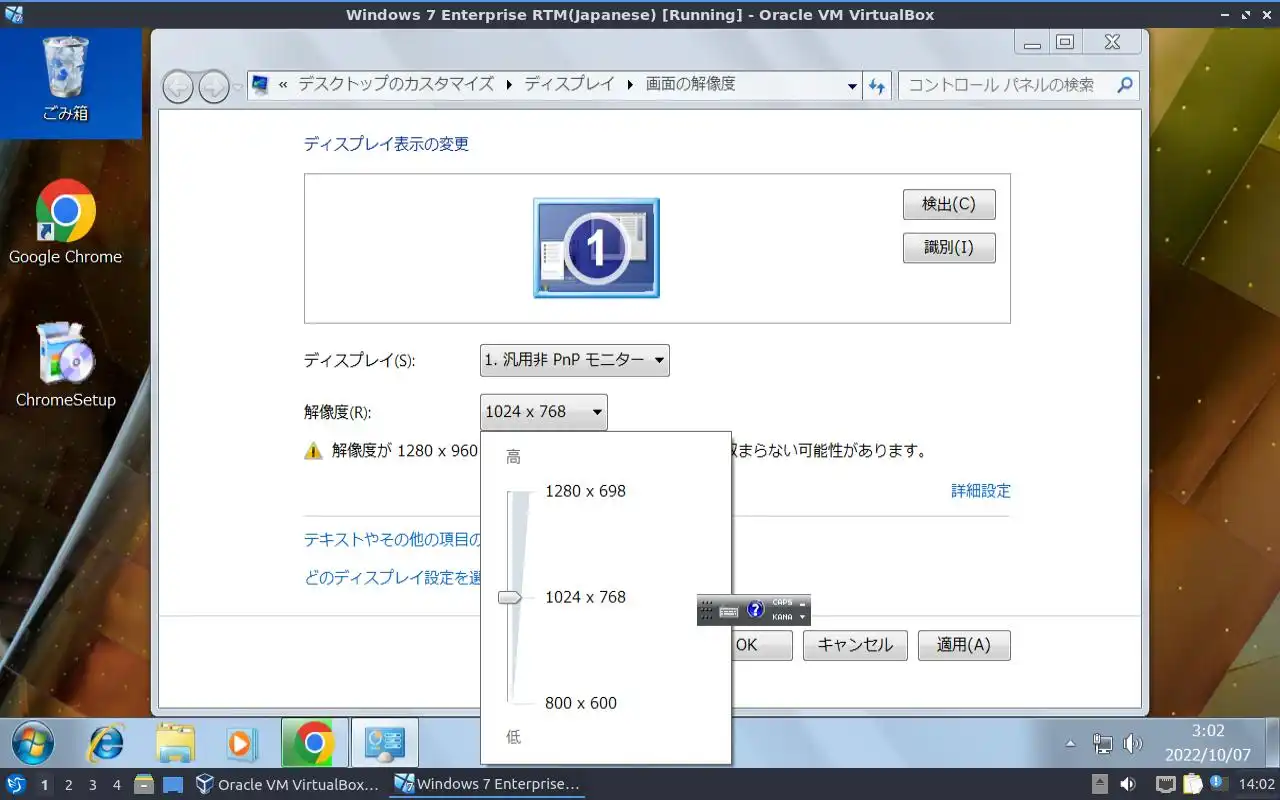Click host panel clipboard tray icon
The height and width of the screenshot is (800, 1280).
(1193, 784)
